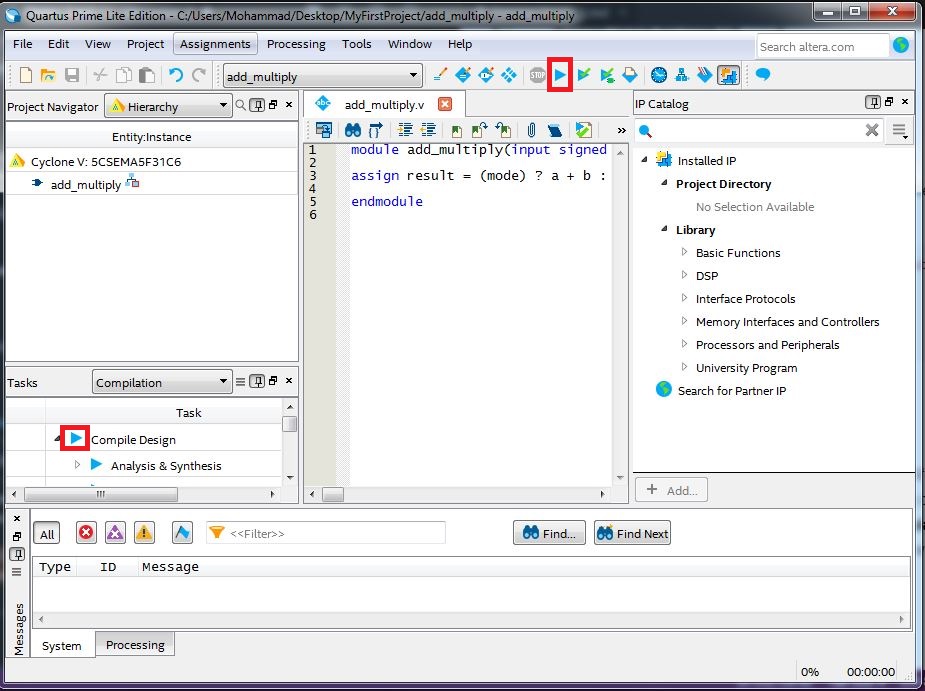Screen dimensions: 925x691
Task: Open the Assignments menu
Action: click(215, 44)
